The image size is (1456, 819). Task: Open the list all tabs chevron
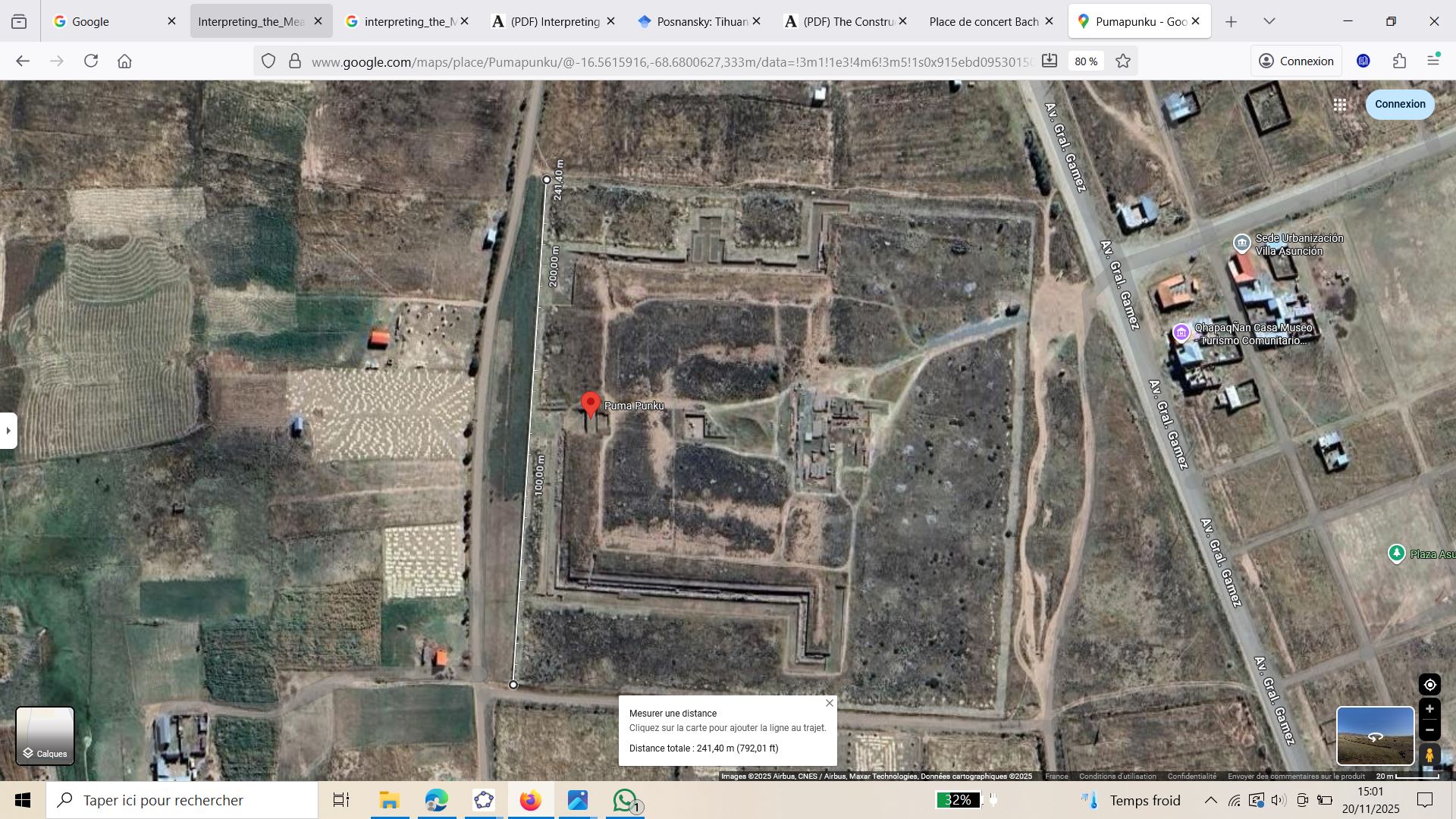1269,21
